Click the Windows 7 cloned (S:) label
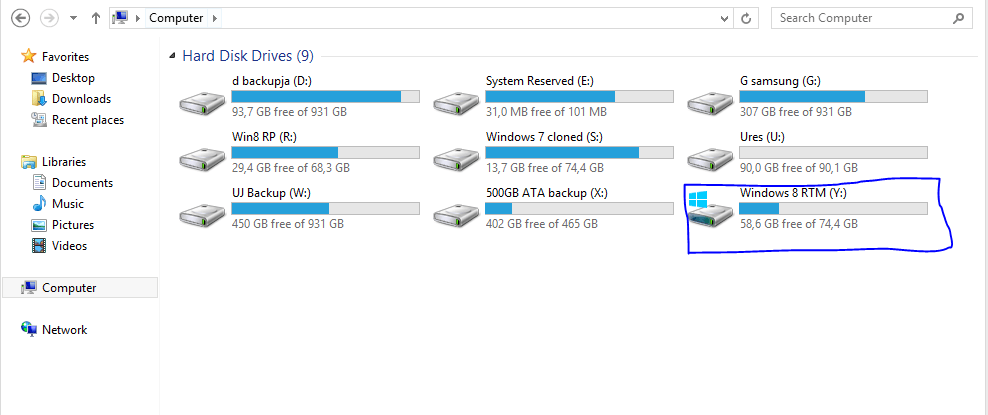This screenshot has width=988, height=415. point(545,137)
